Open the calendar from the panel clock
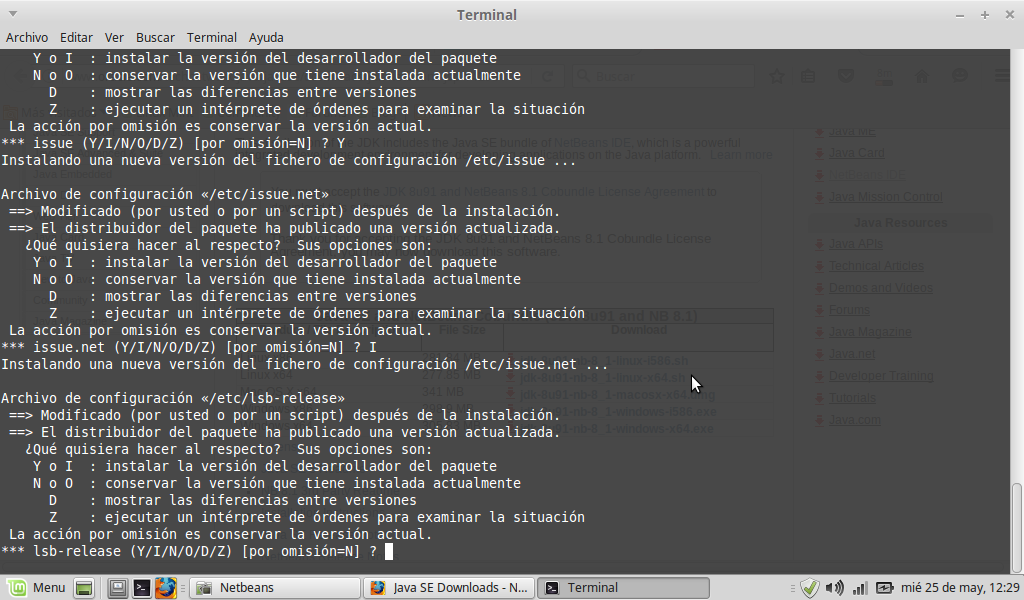 pyautogui.click(x=962, y=588)
